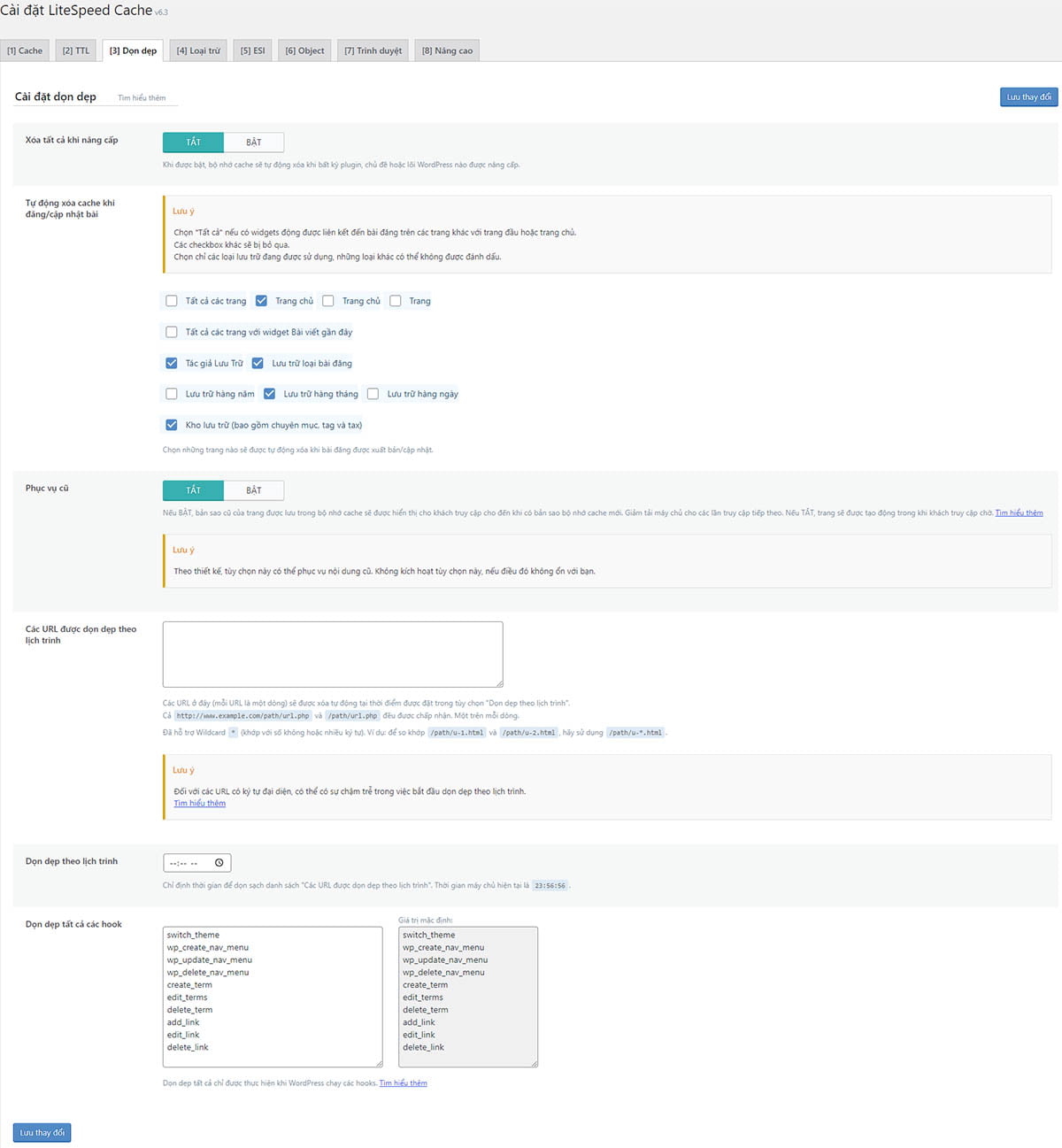
Task: Click wp_create_nav_menu in the editable hooks list
Action: click(208, 947)
